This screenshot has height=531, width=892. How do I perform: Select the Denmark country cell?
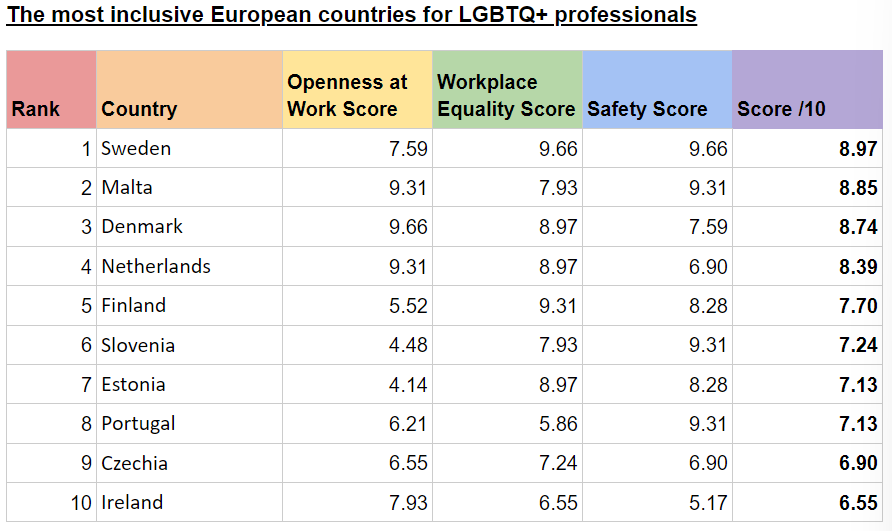142,226
